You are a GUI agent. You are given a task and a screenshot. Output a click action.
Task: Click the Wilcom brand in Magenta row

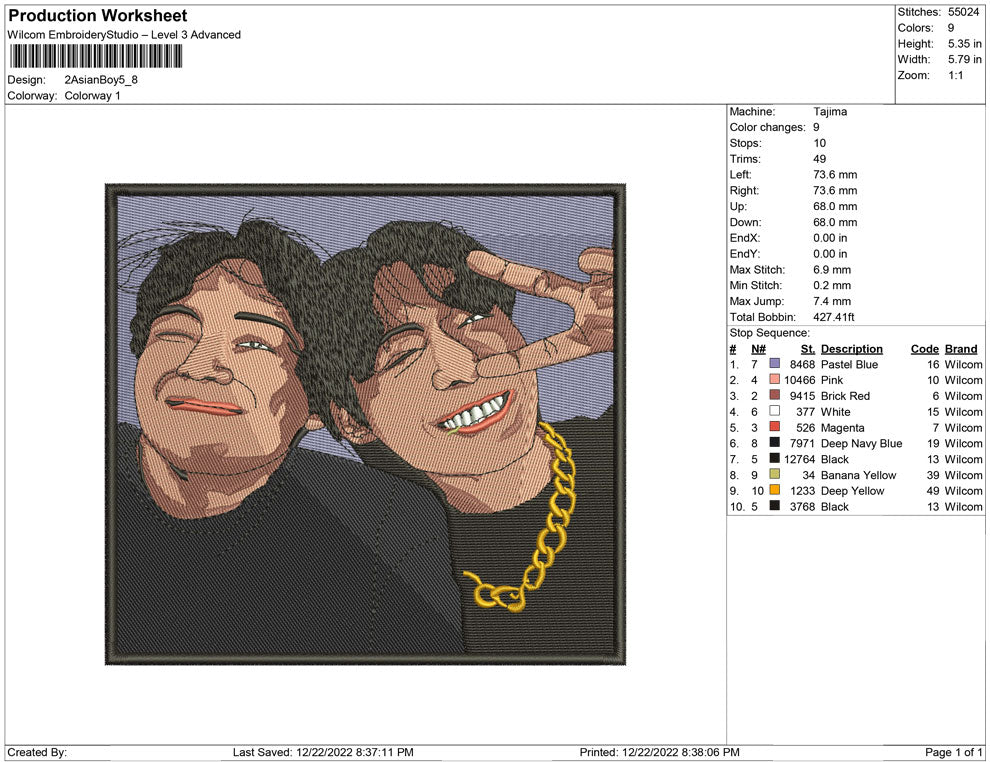point(963,427)
